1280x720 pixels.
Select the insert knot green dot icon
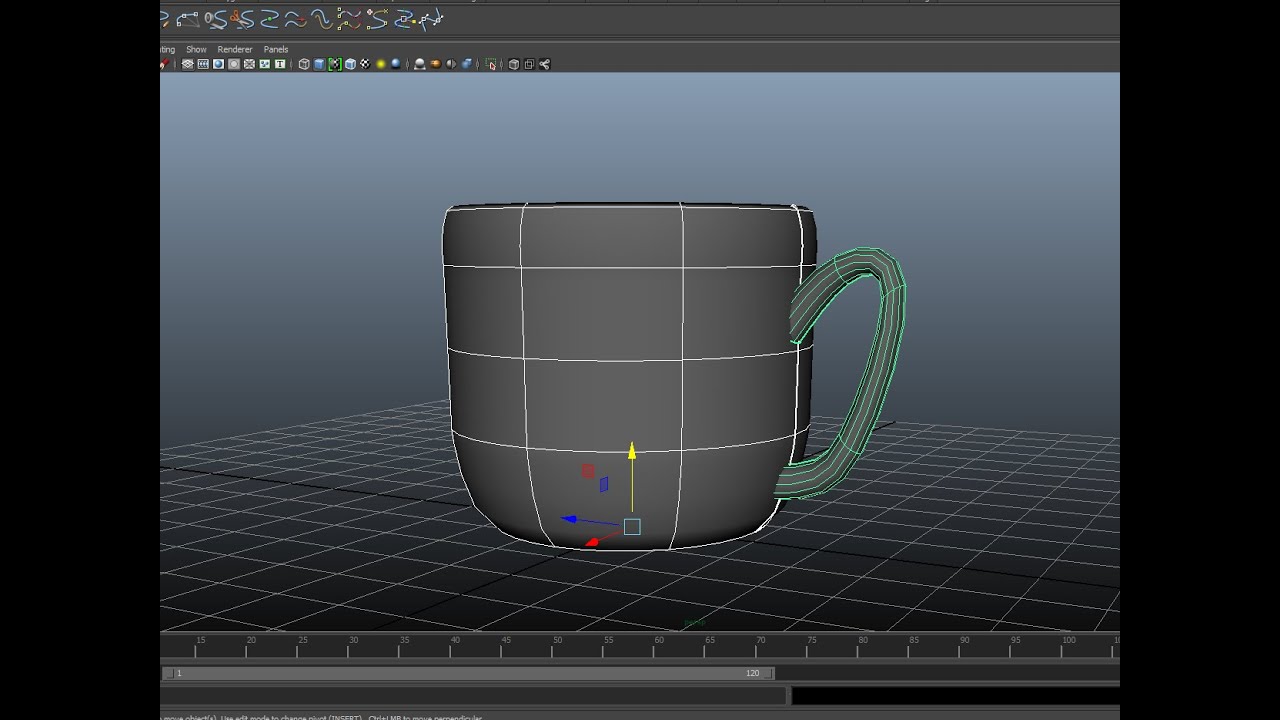pyautogui.click(x=269, y=19)
